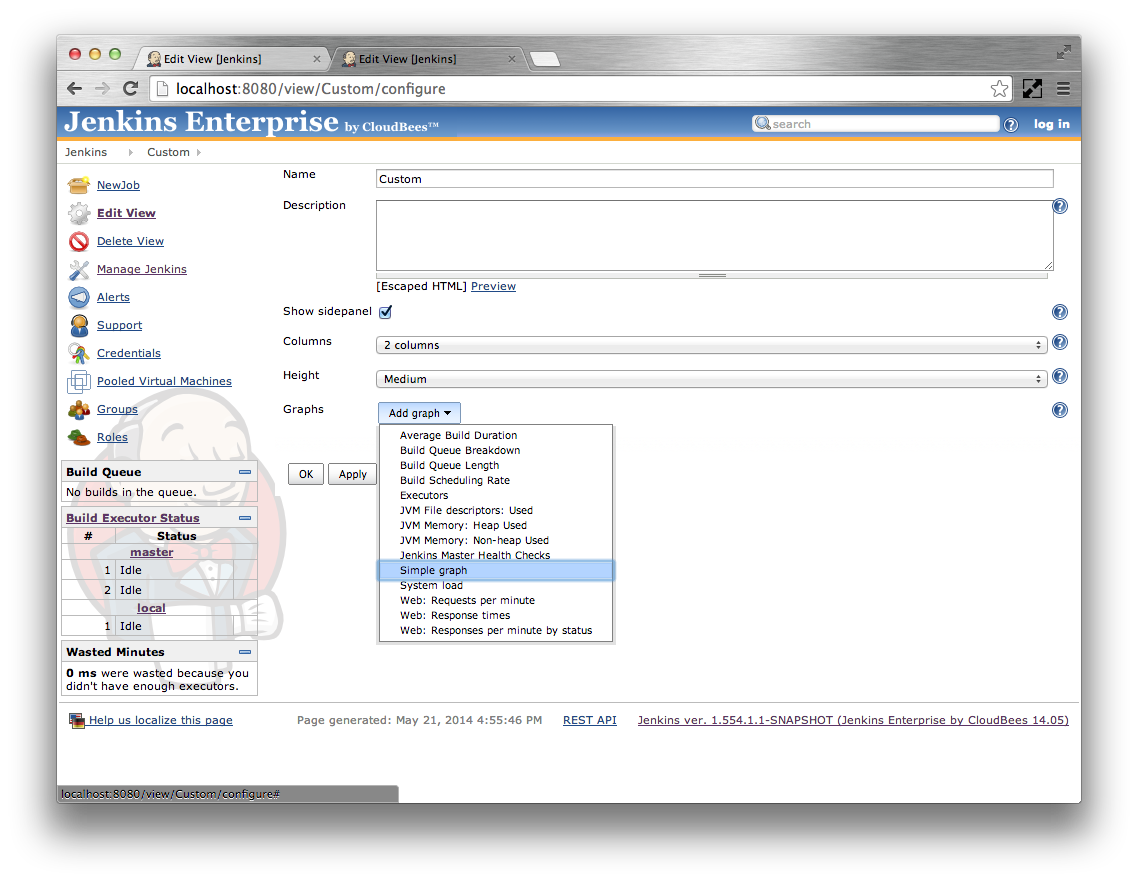
Task: Click the Manage Jenkins tools icon
Action: (78, 269)
